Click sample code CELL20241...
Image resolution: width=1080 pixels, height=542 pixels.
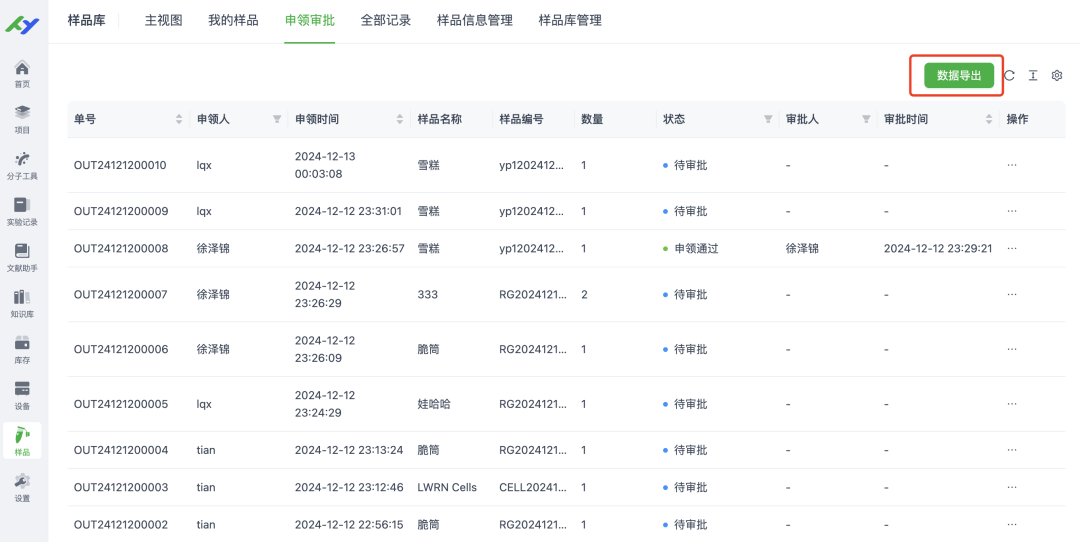pos(532,488)
